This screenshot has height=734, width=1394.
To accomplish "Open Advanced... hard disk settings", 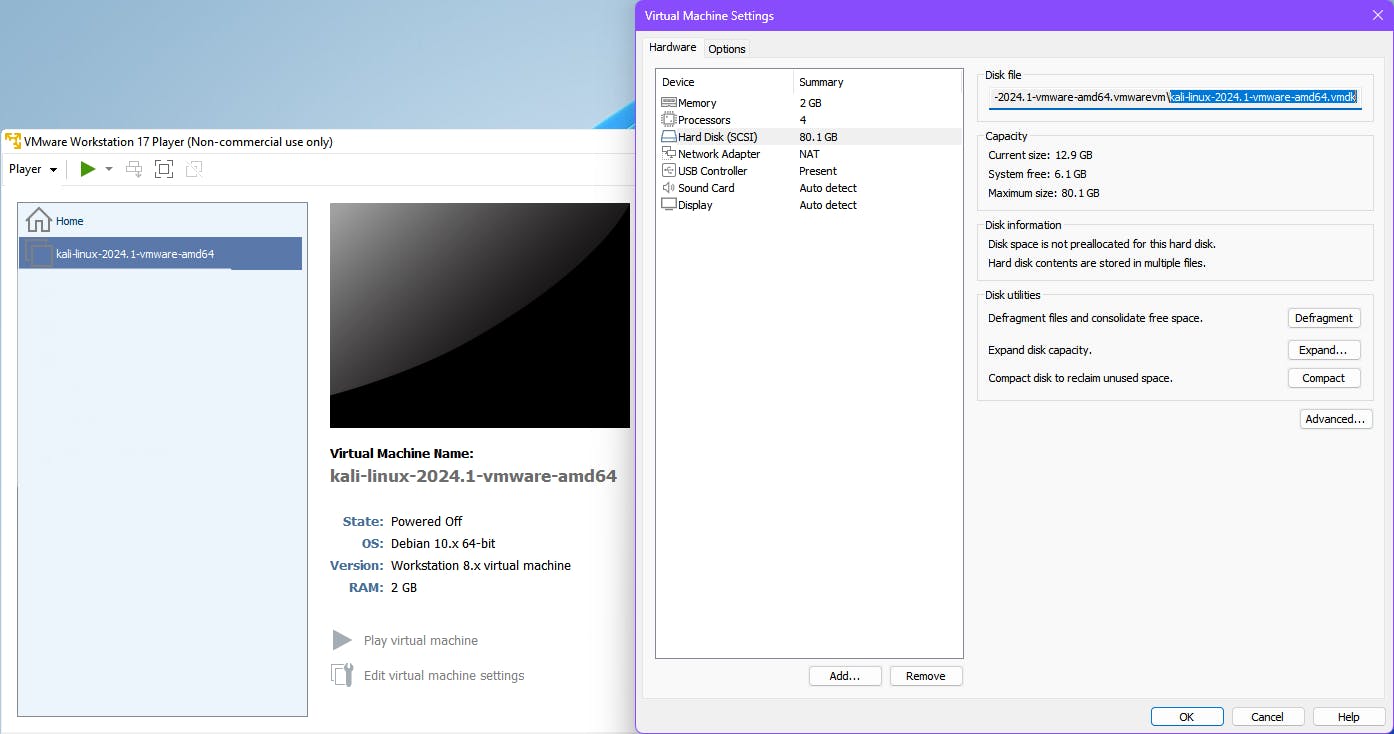I will tap(1336, 419).
